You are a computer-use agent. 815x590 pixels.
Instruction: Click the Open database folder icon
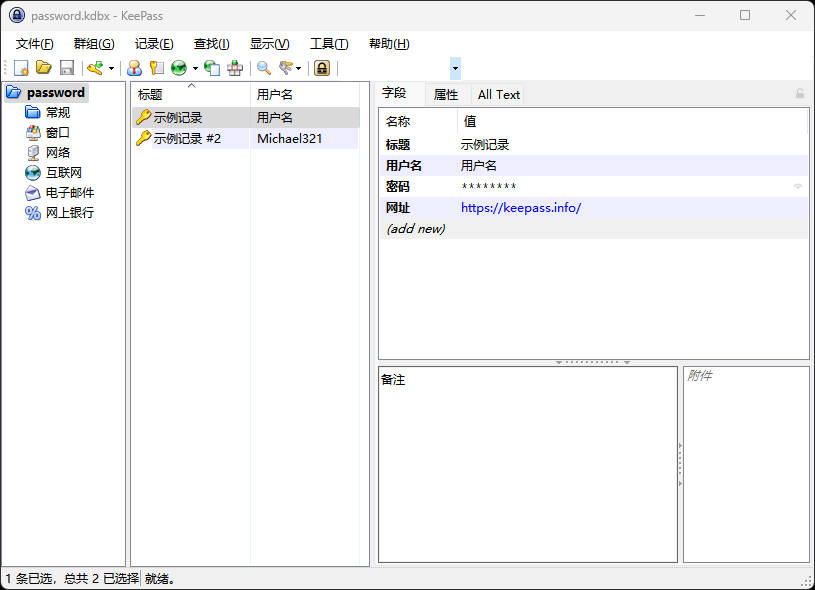click(44, 68)
